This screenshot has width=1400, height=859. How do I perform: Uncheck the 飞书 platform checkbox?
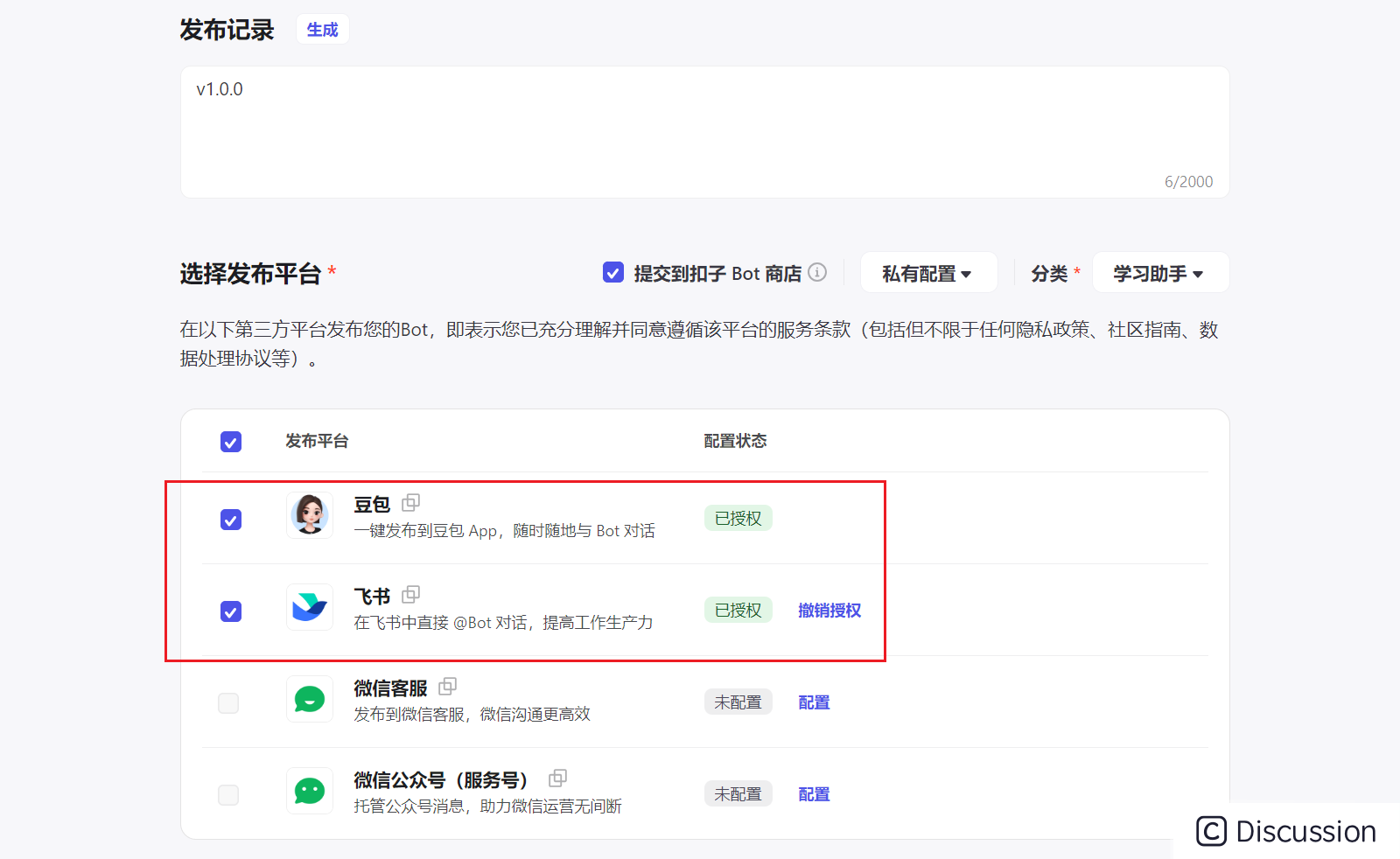(x=231, y=611)
